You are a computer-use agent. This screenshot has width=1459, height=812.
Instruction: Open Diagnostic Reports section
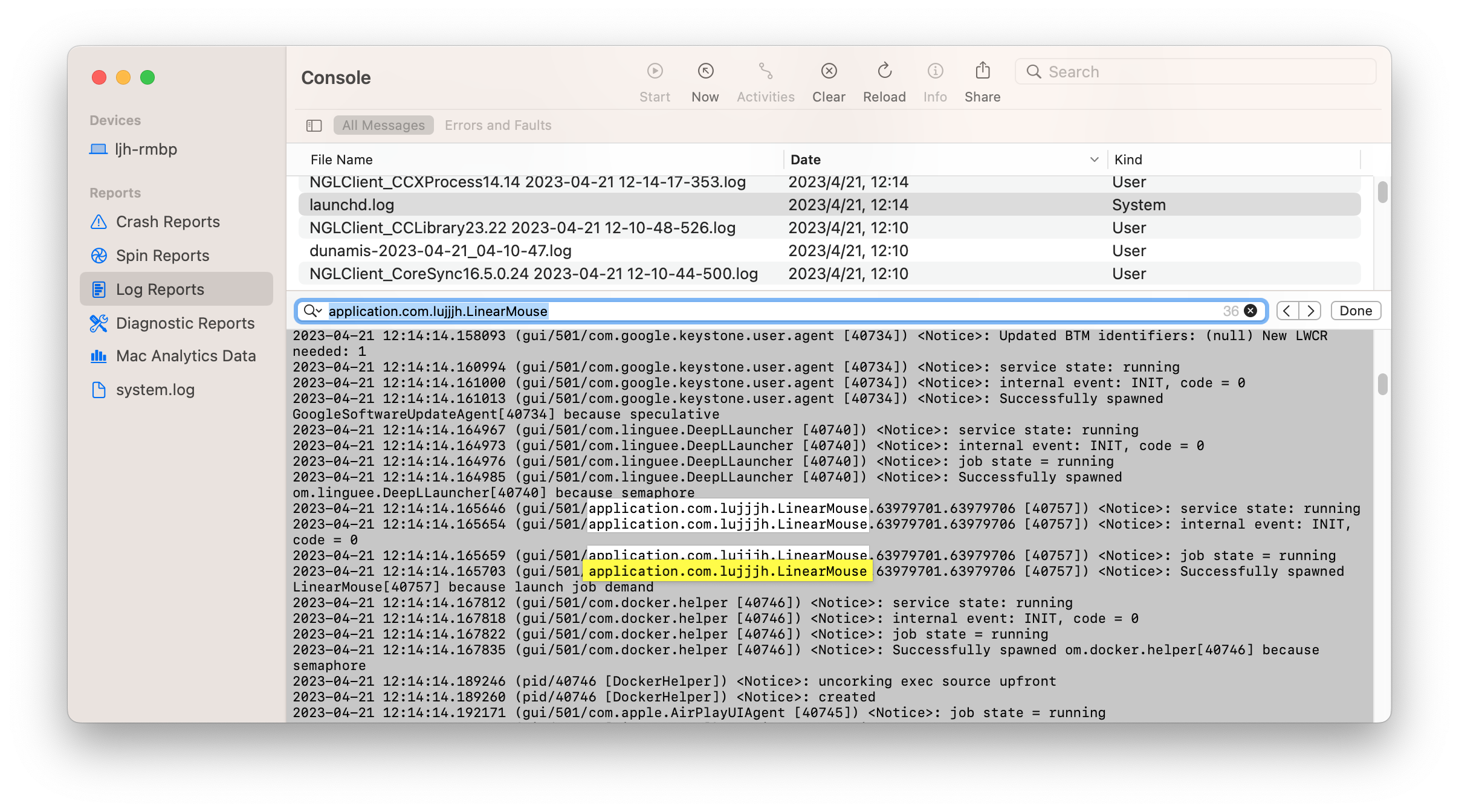pos(185,323)
